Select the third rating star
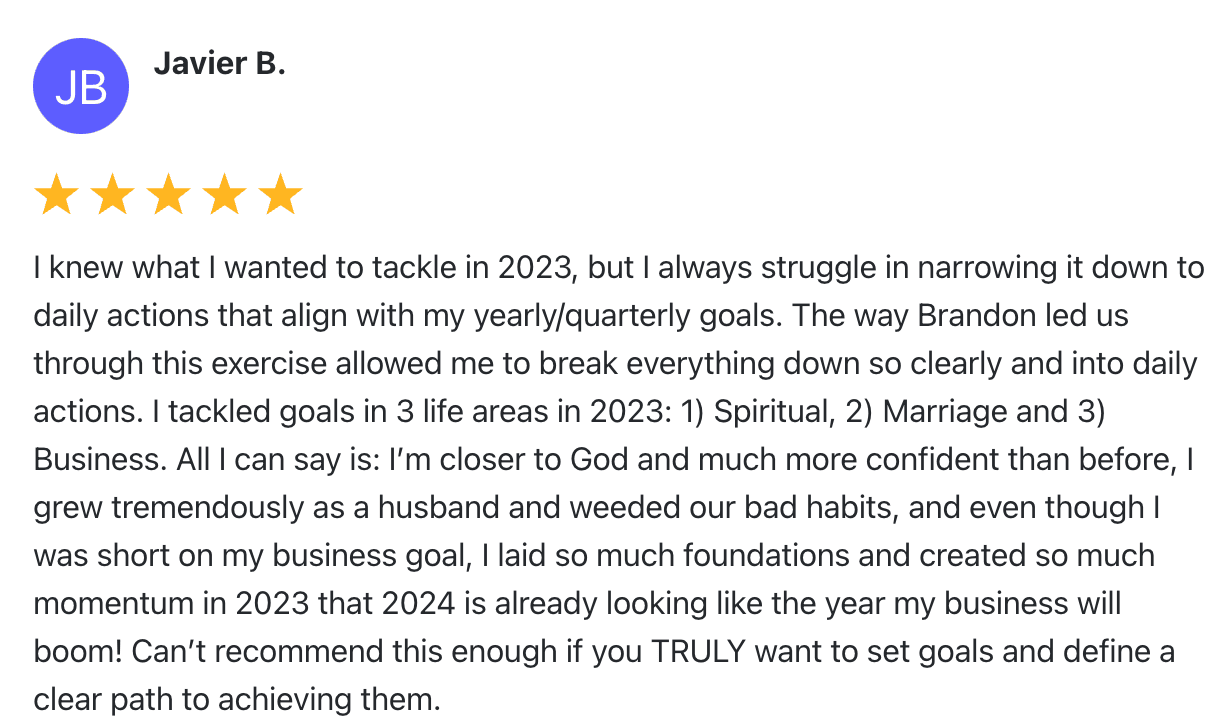Viewport: 1228px width, 723px height. [168, 195]
